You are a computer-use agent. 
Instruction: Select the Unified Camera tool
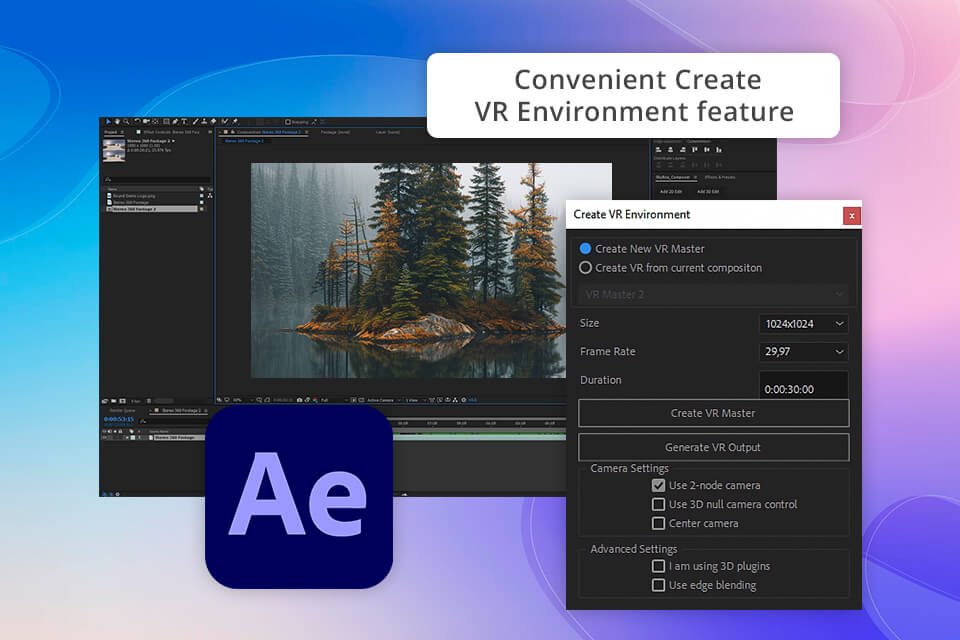(146, 122)
